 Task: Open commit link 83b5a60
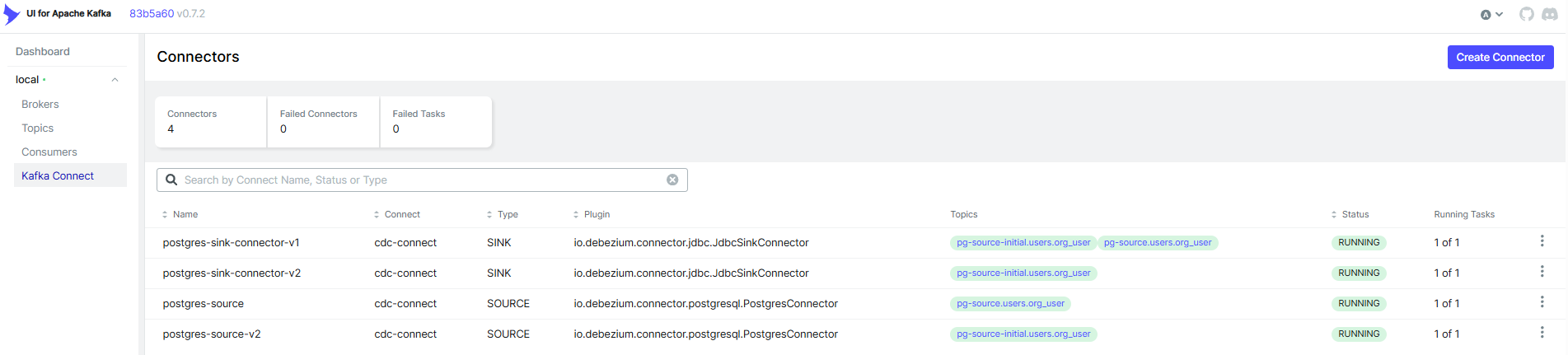pos(151,14)
